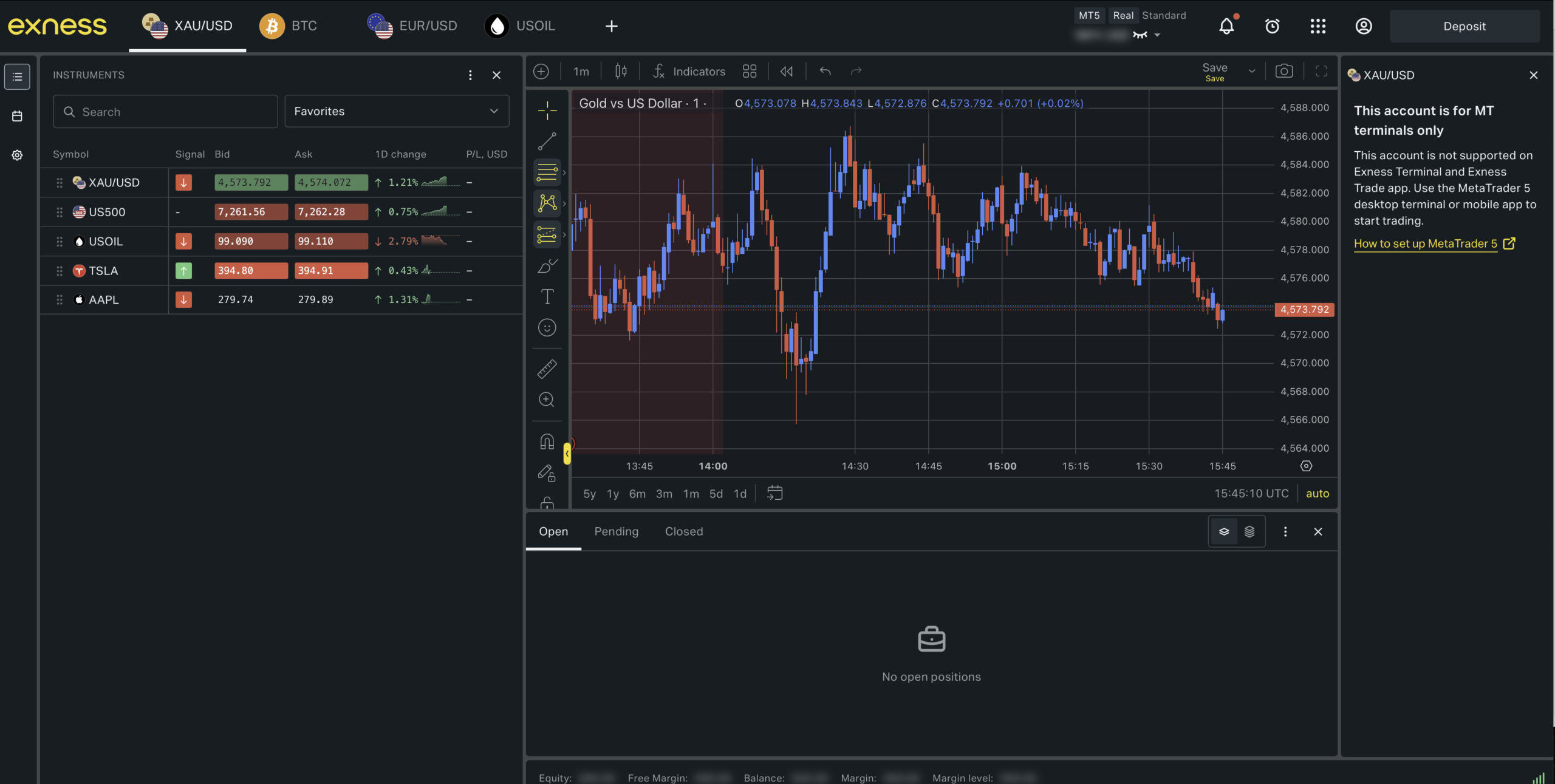Select the ruler measure tool
The image size is (1555, 784).
point(547,369)
